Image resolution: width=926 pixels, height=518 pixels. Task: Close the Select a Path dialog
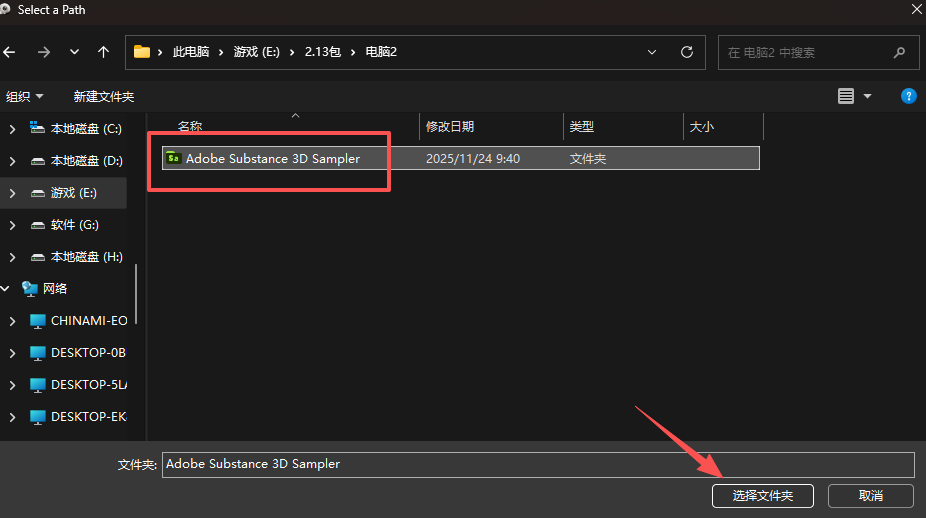point(917,9)
